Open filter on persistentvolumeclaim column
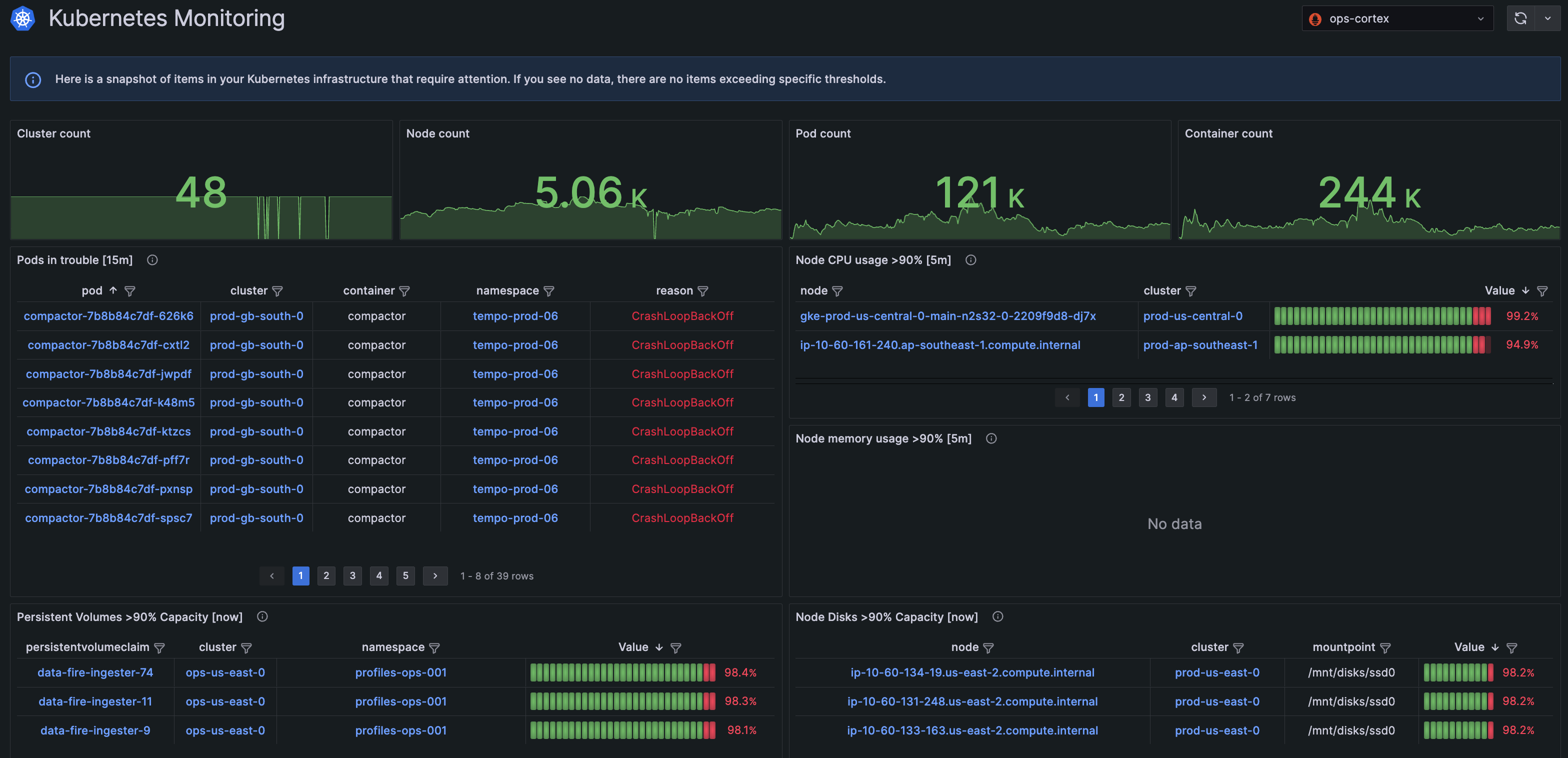Image resolution: width=1568 pixels, height=758 pixels. 159,648
